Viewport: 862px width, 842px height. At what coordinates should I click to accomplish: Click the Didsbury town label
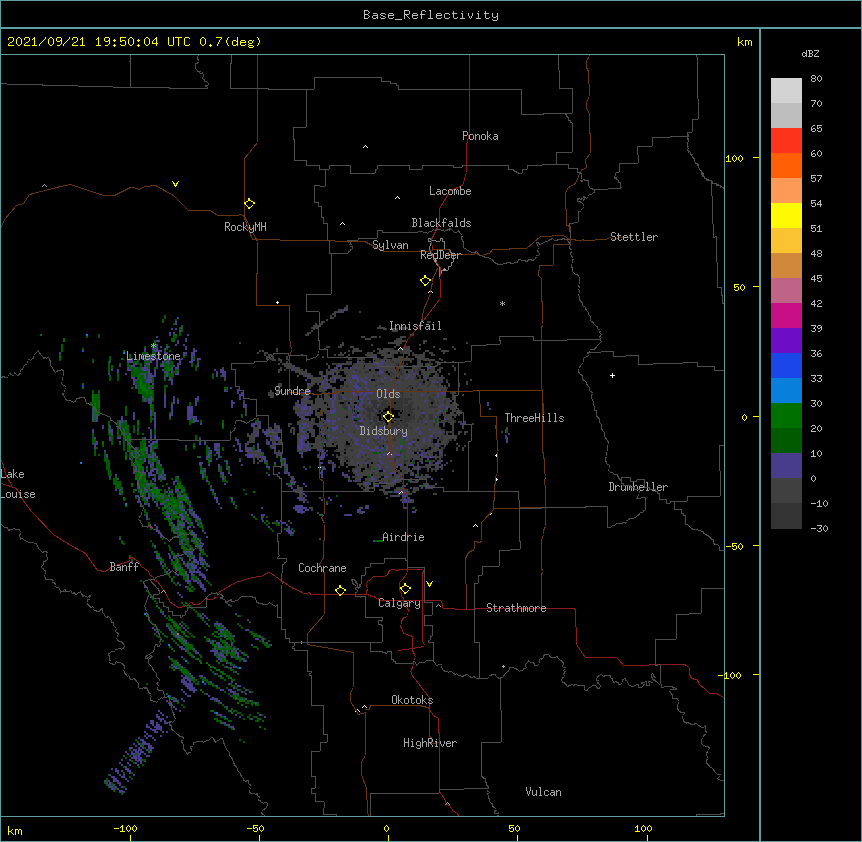[x=384, y=431]
